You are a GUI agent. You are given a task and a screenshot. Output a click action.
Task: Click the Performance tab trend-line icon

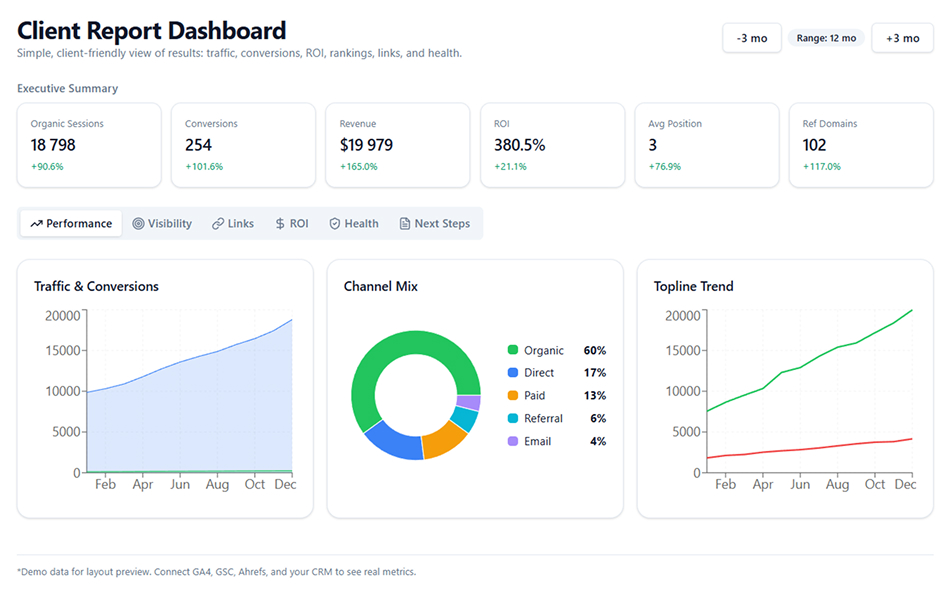click(37, 224)
